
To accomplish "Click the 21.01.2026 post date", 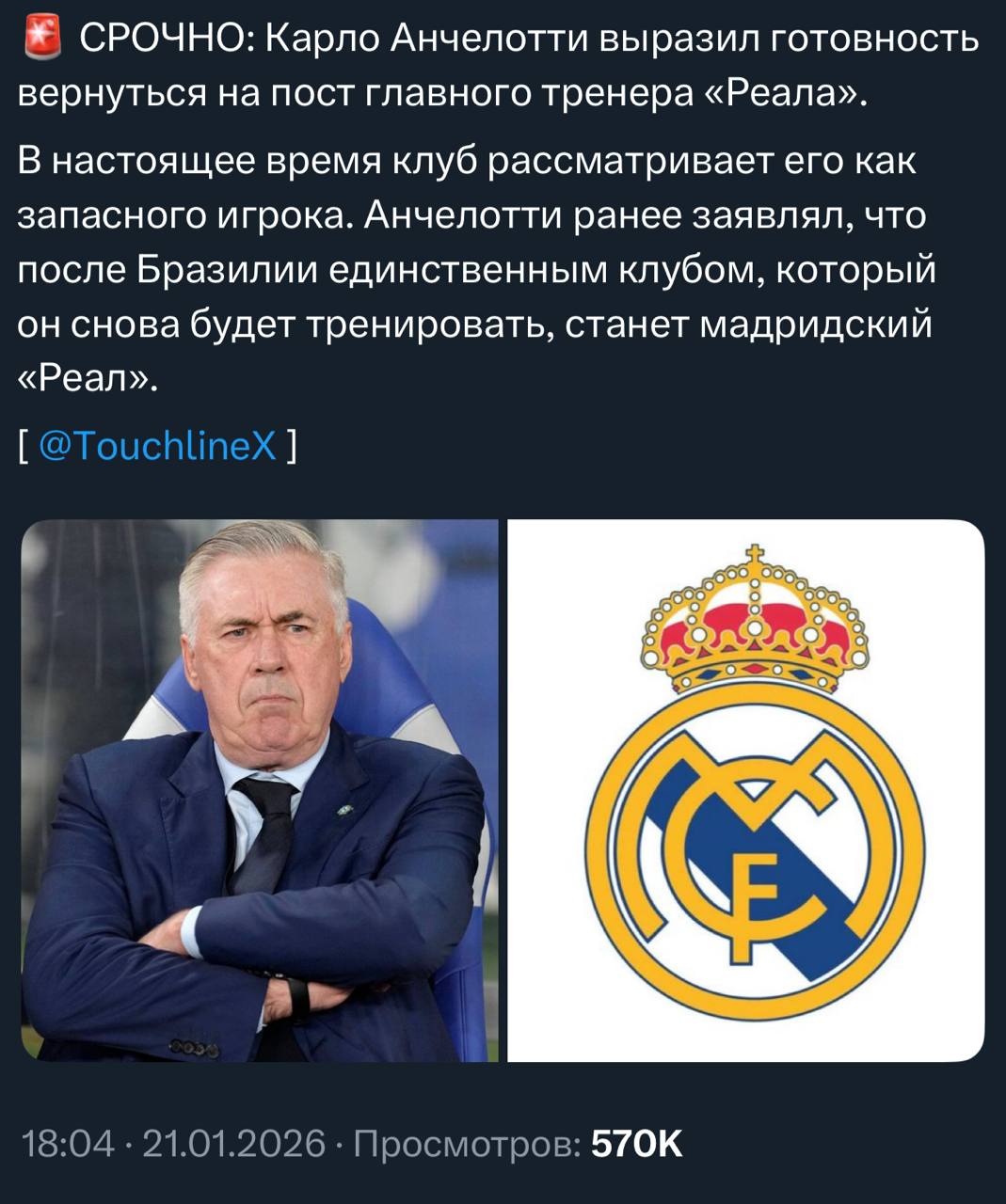I will [x=233, y=1144].
